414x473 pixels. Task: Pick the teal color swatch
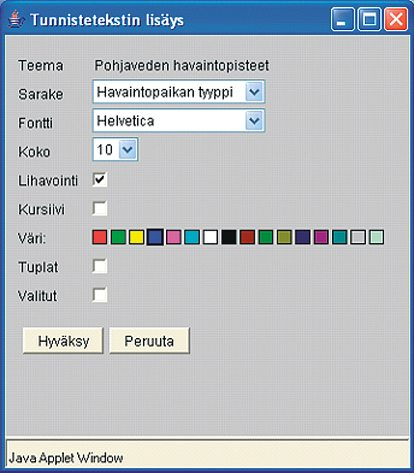(340, 237)
